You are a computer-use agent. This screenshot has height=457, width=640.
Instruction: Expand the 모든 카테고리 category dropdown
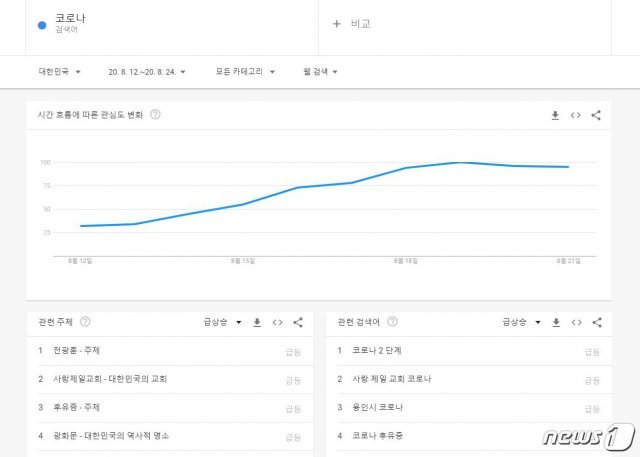[x=243, y=72]
